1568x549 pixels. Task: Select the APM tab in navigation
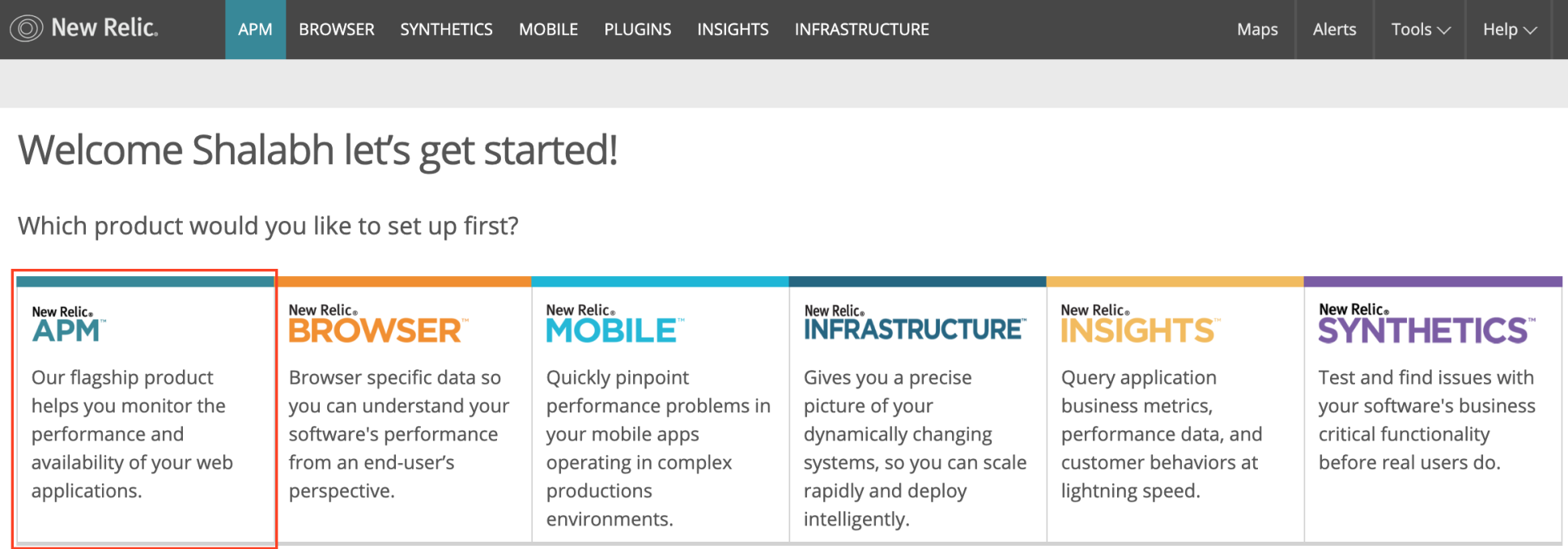(x=255, y=30)
